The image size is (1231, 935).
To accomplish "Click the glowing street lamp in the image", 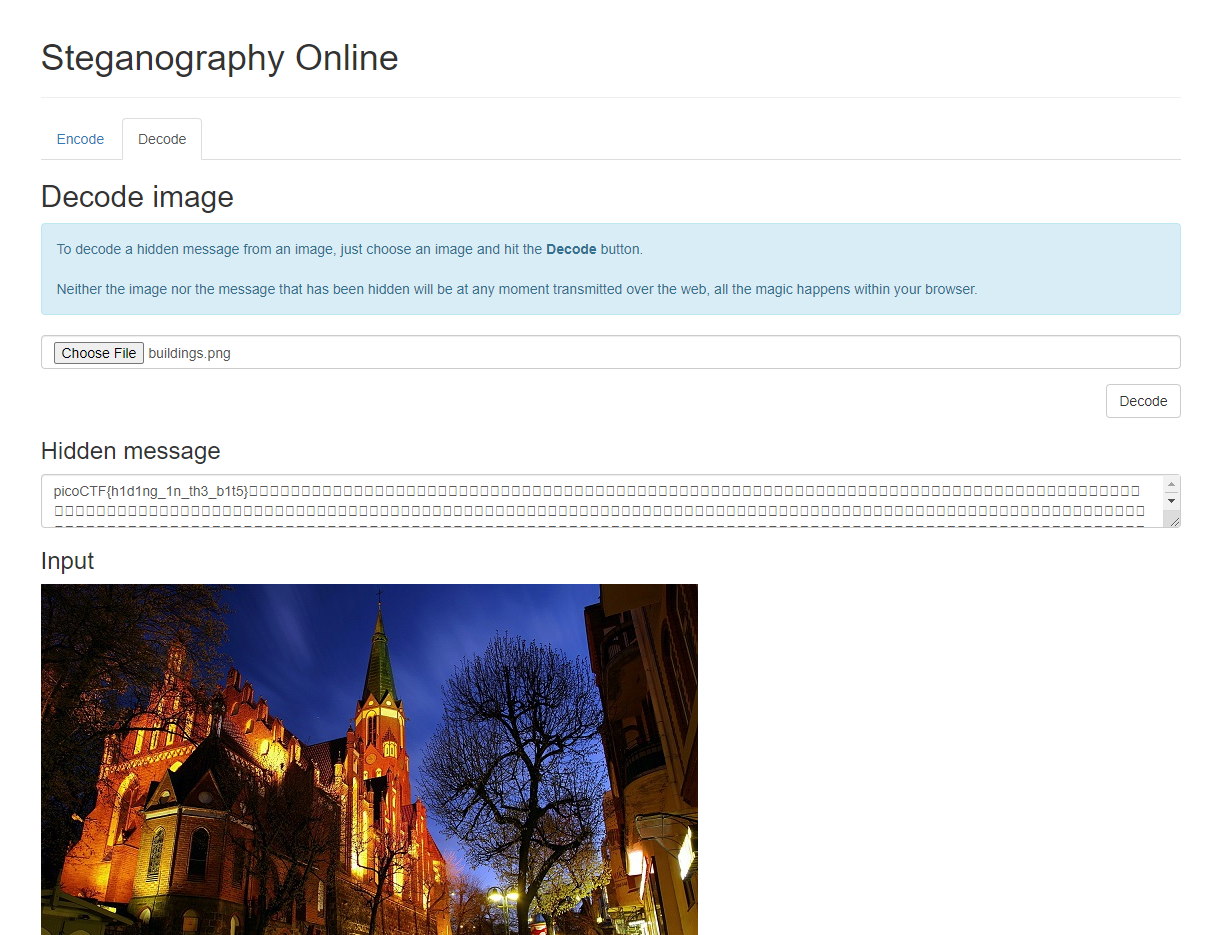I will [502, 897].
